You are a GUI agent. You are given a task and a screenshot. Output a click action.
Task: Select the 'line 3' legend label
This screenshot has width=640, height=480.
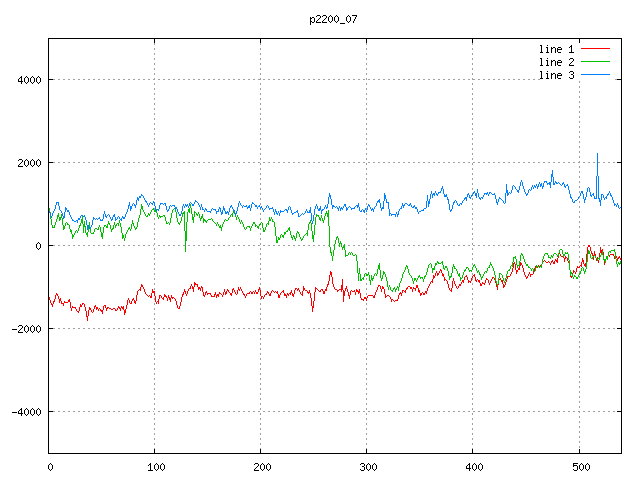(x=556, y=75)
